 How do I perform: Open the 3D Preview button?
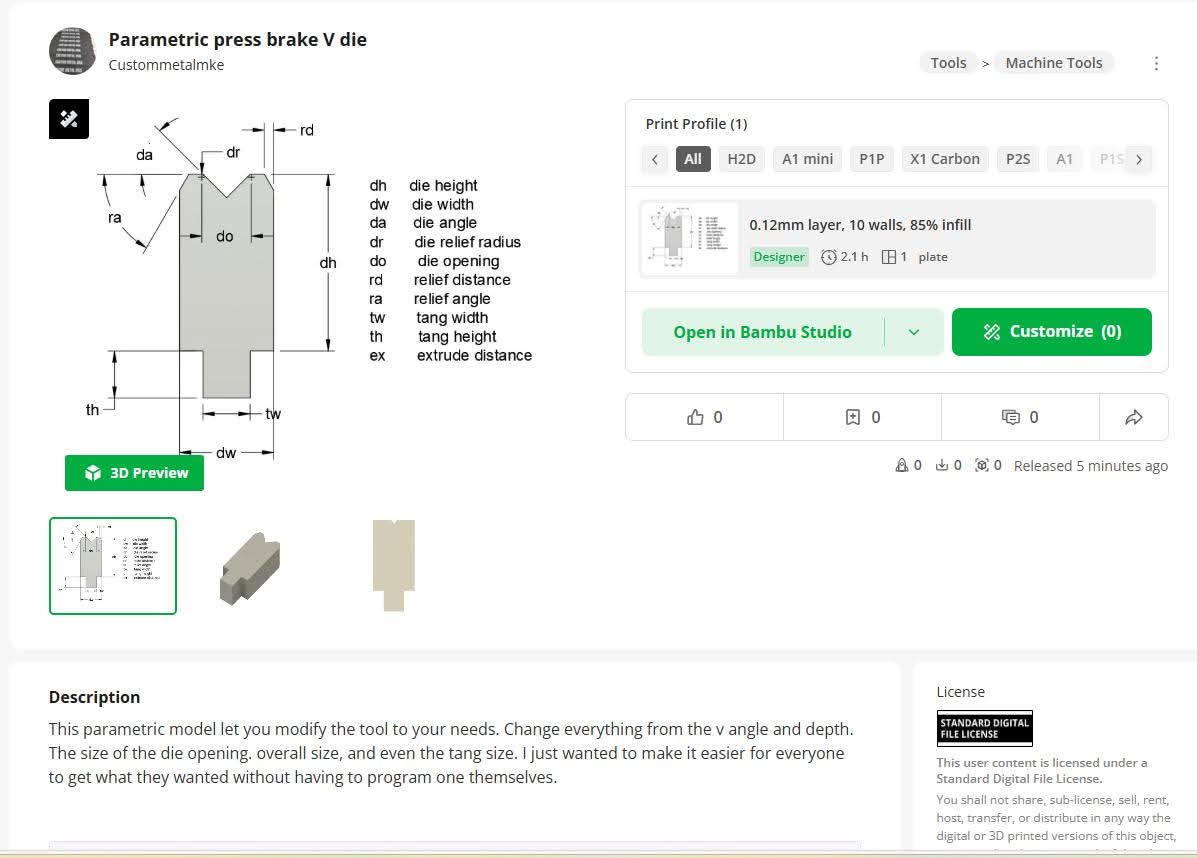[x=134, y=473]
